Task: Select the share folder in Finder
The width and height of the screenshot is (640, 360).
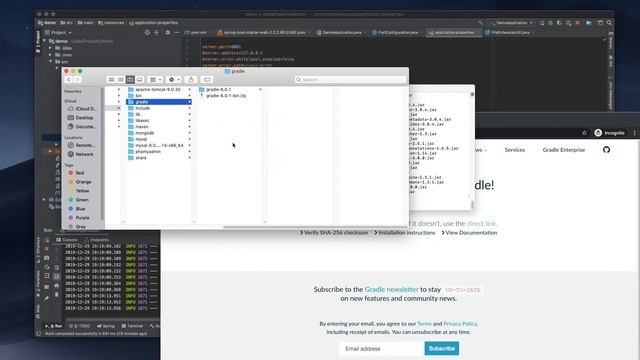Action: point(159,158)
